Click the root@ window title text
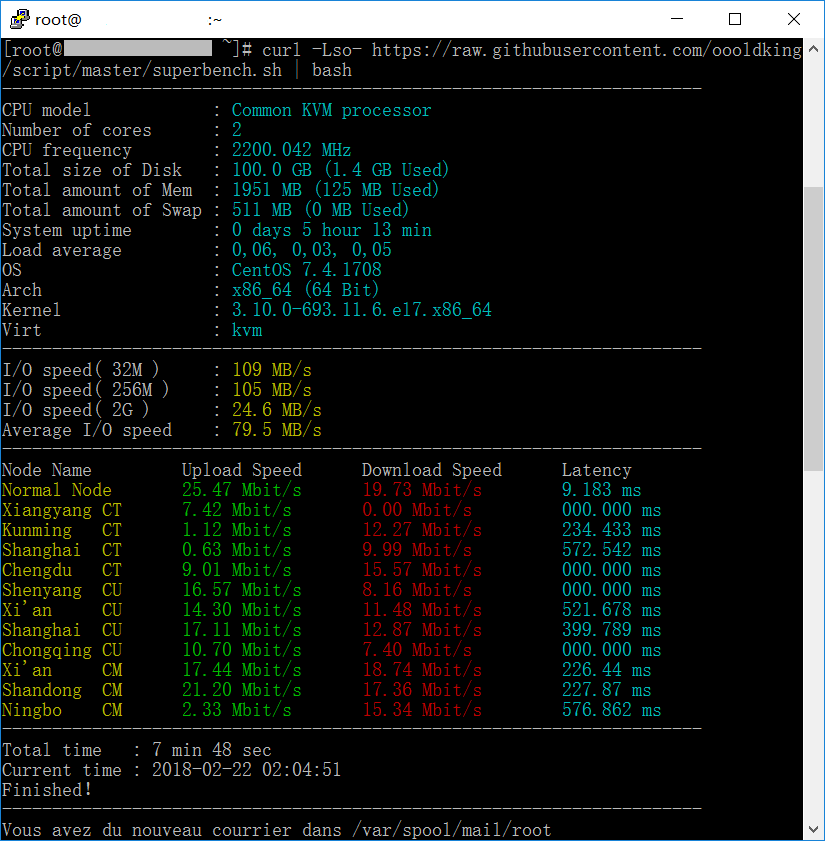 pyautogui.click(x=58, y=20)
